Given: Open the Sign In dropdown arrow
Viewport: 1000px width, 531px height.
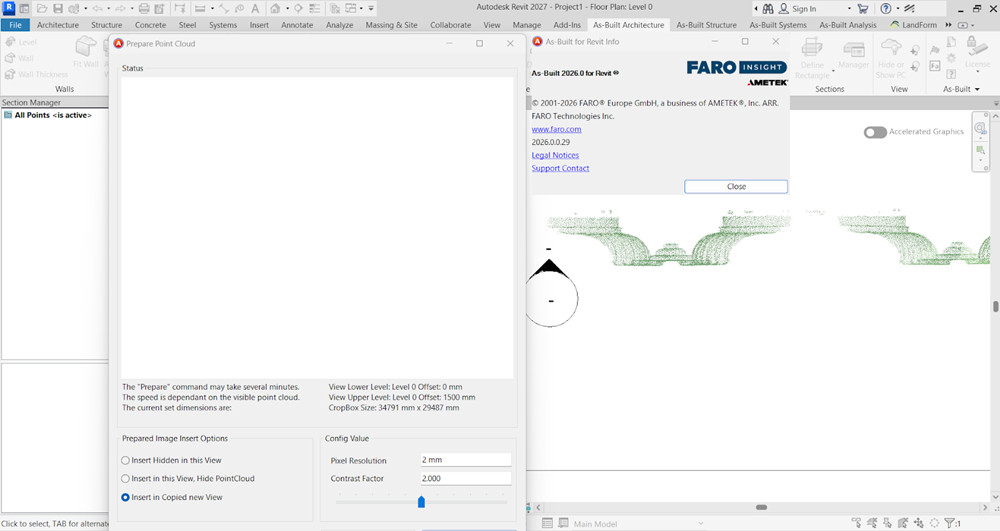Looking at the screenshot, I should click(849, 9).
